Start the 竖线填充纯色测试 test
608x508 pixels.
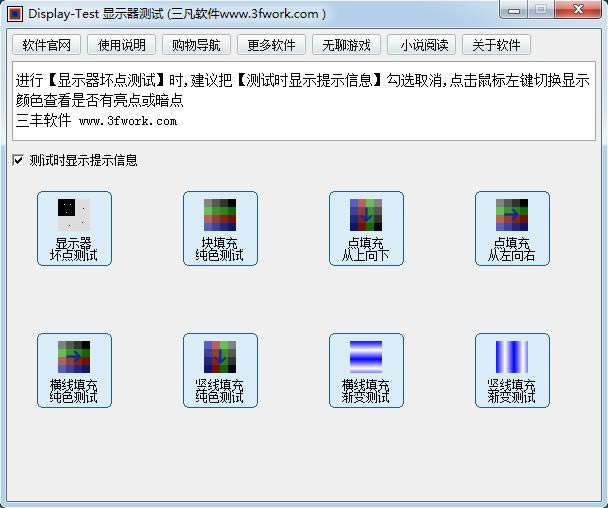(x=220, y=370)
